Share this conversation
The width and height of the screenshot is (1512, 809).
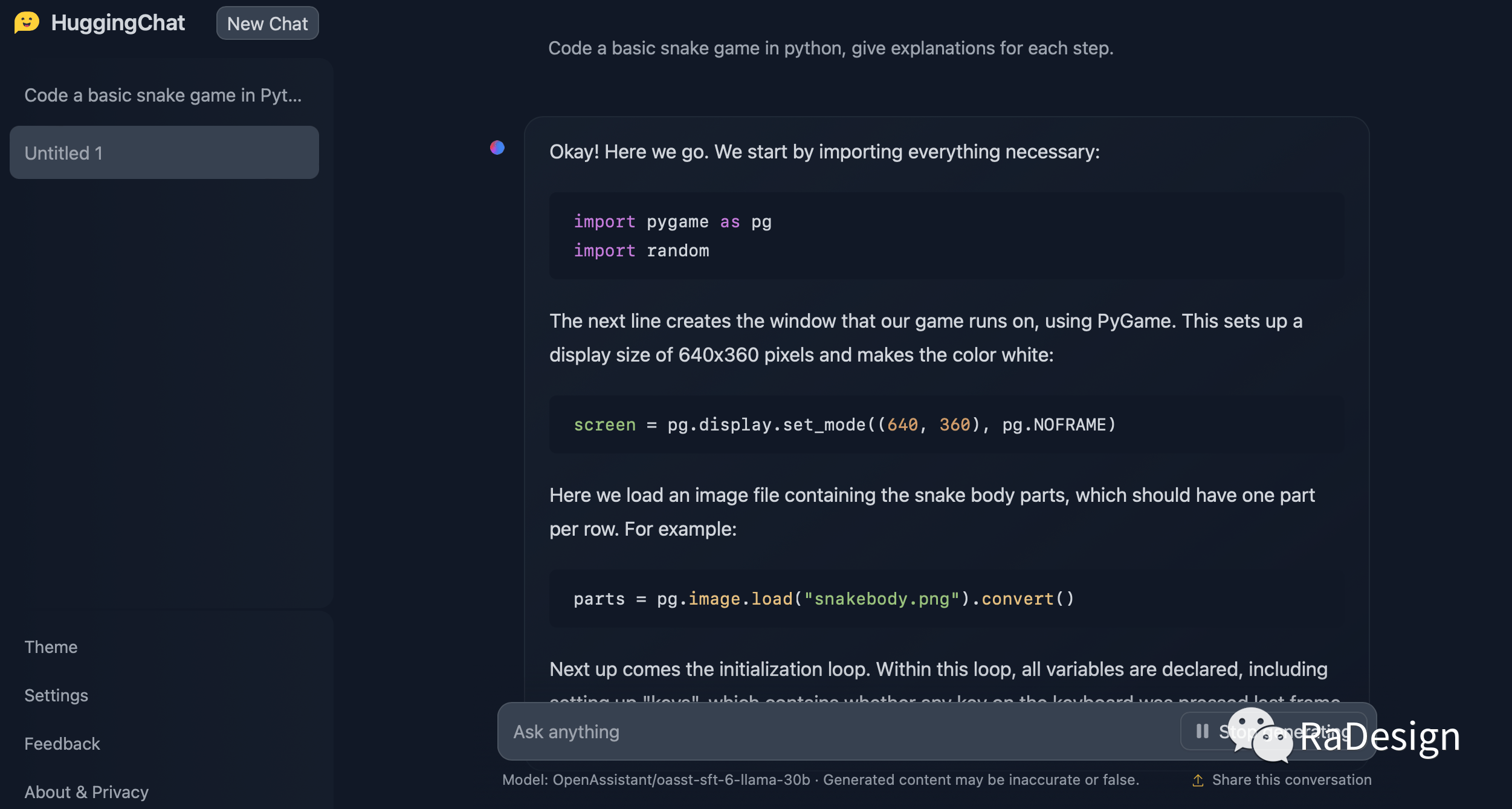(1282, 780)
